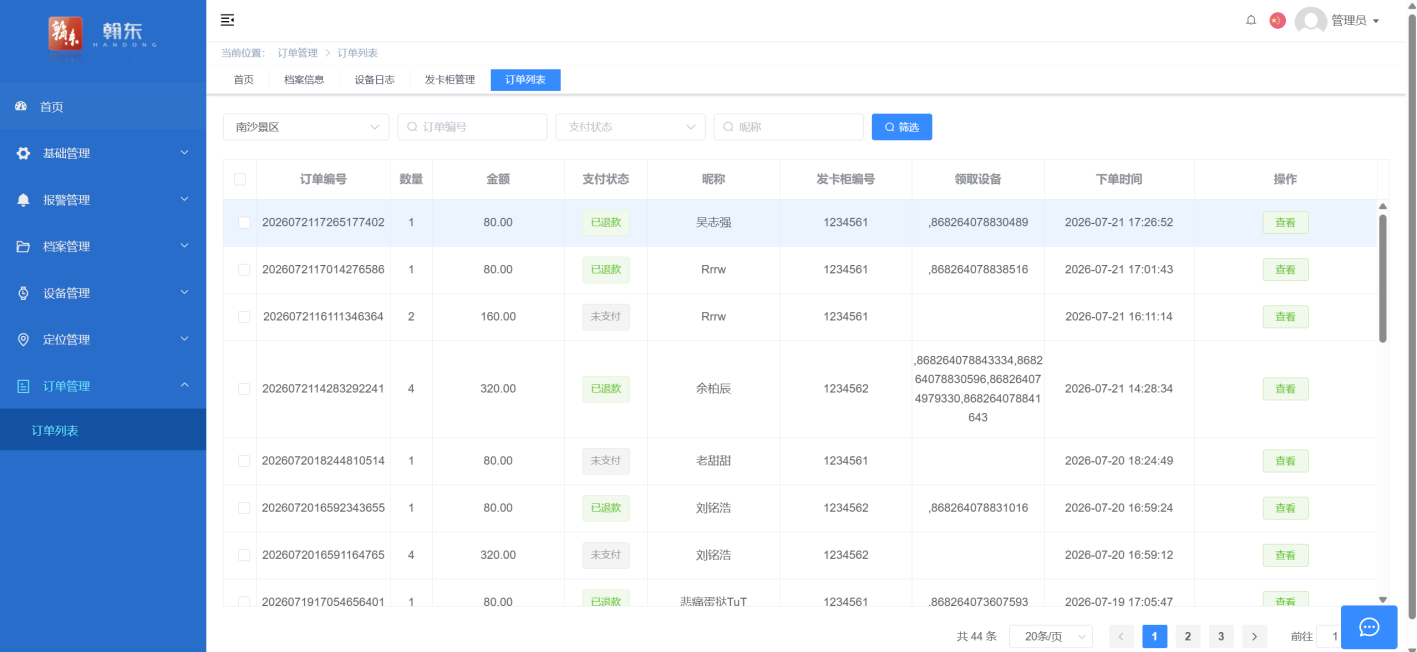Select checkbox for order 2026072016591164765
1417x652 pixels.
point(244,555)
